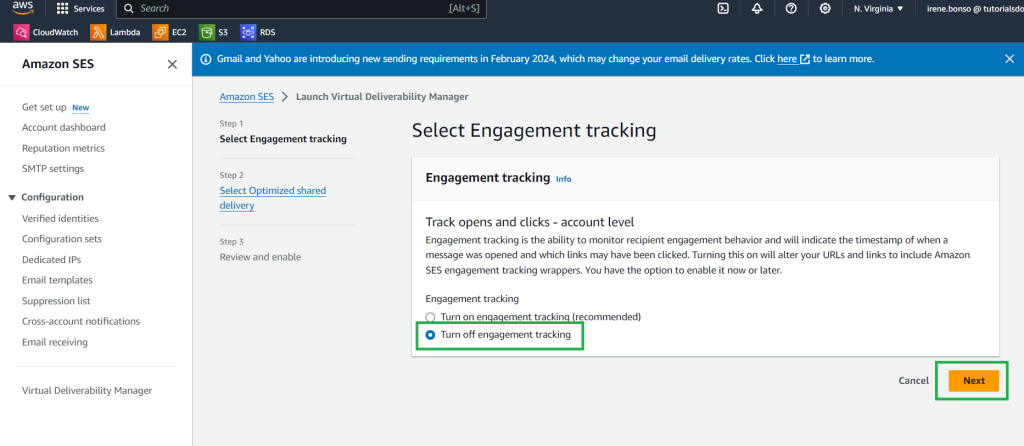Screen dimensions: 1024x446
Task: Click the Next button
Action: (974, 381)
